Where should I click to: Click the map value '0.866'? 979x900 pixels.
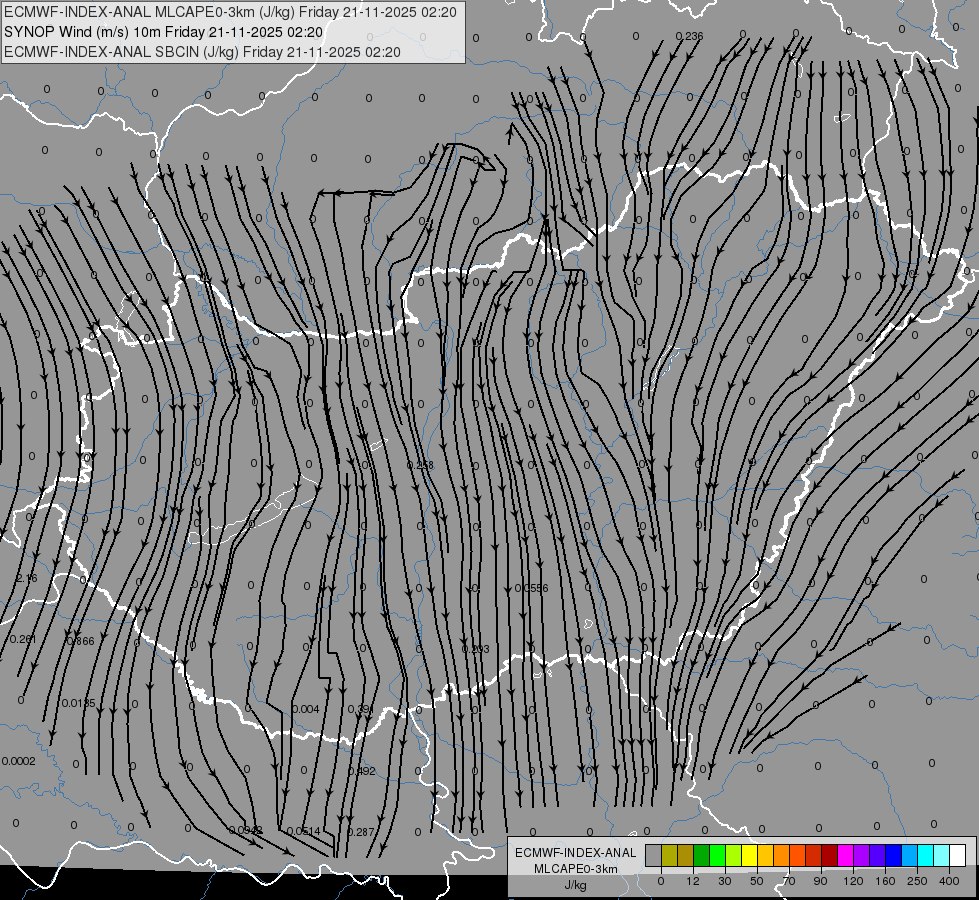81,641
